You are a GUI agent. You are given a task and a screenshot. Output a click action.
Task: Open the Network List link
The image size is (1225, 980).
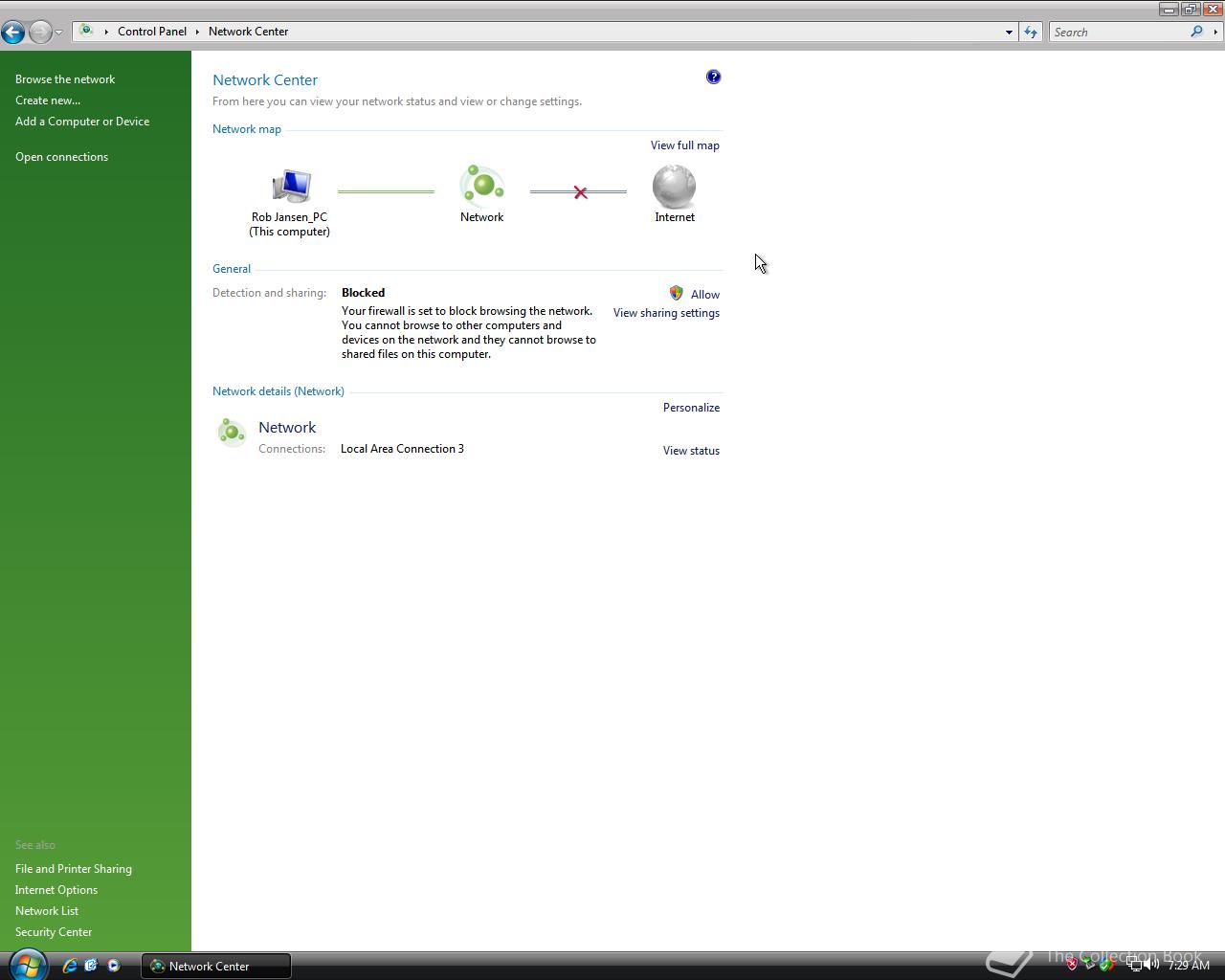pyautogui.click(x=47, y=911)
